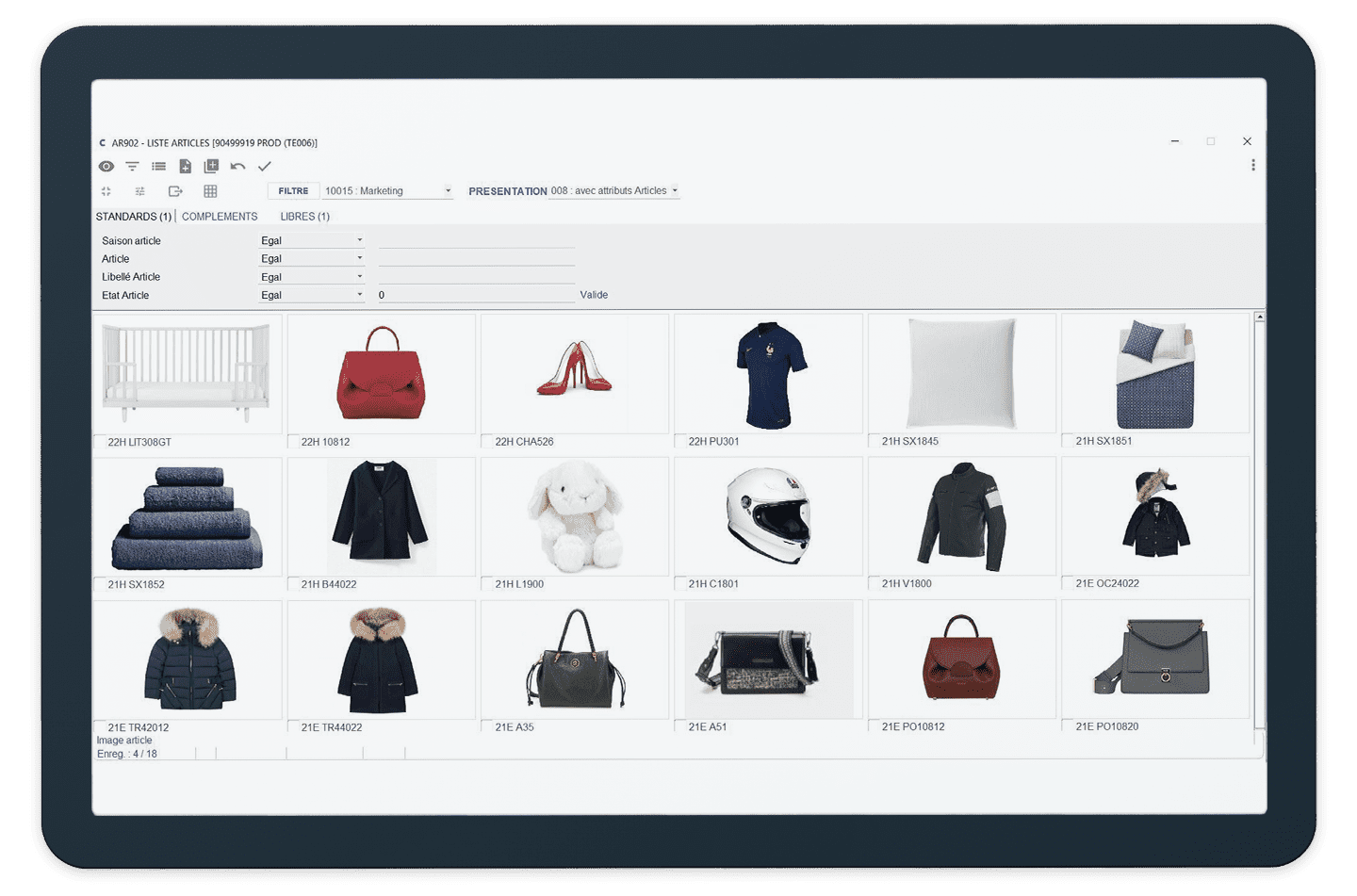
Task: Select the checkbox beside 21H B44022
Action: [293, 584]
